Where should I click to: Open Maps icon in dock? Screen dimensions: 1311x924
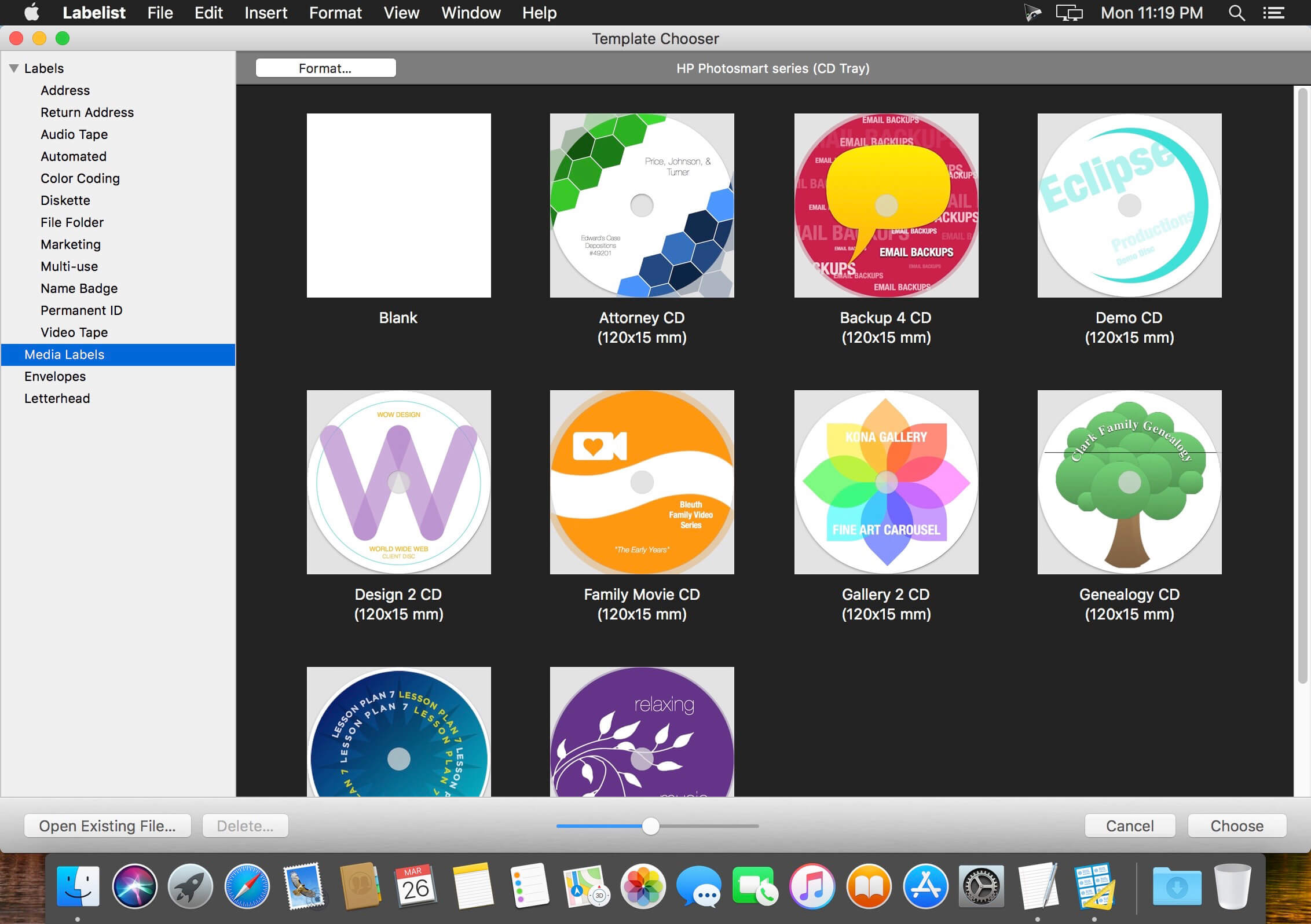[586, 886]
